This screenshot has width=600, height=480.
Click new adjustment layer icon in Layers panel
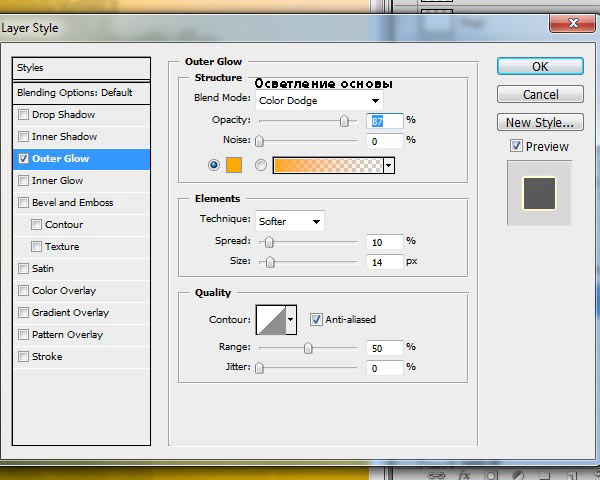coord(517,475)
